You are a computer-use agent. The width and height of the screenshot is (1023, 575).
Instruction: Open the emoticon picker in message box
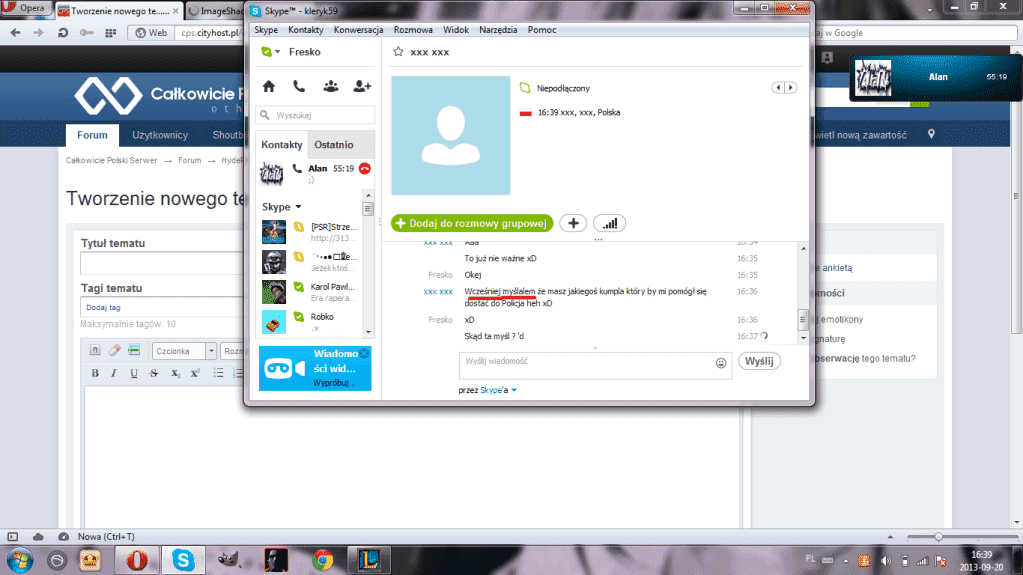click(x=721, y=363)
